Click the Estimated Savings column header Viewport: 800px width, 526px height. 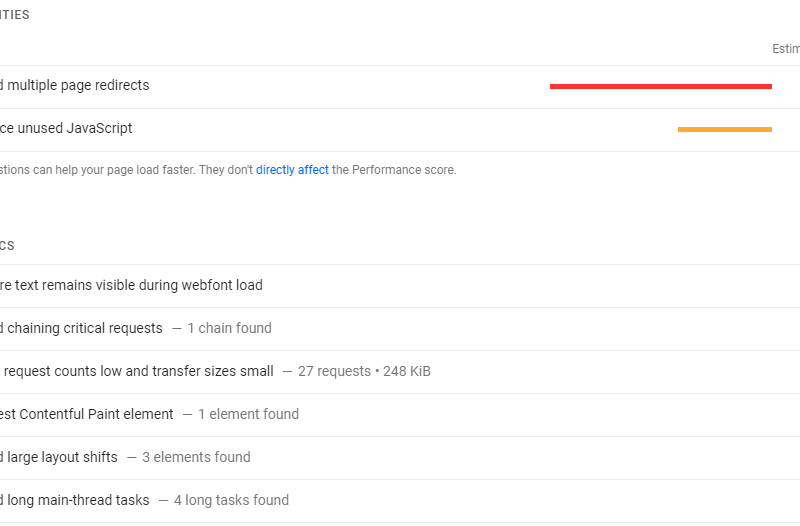pyautogui.click(x=786, y=49)
